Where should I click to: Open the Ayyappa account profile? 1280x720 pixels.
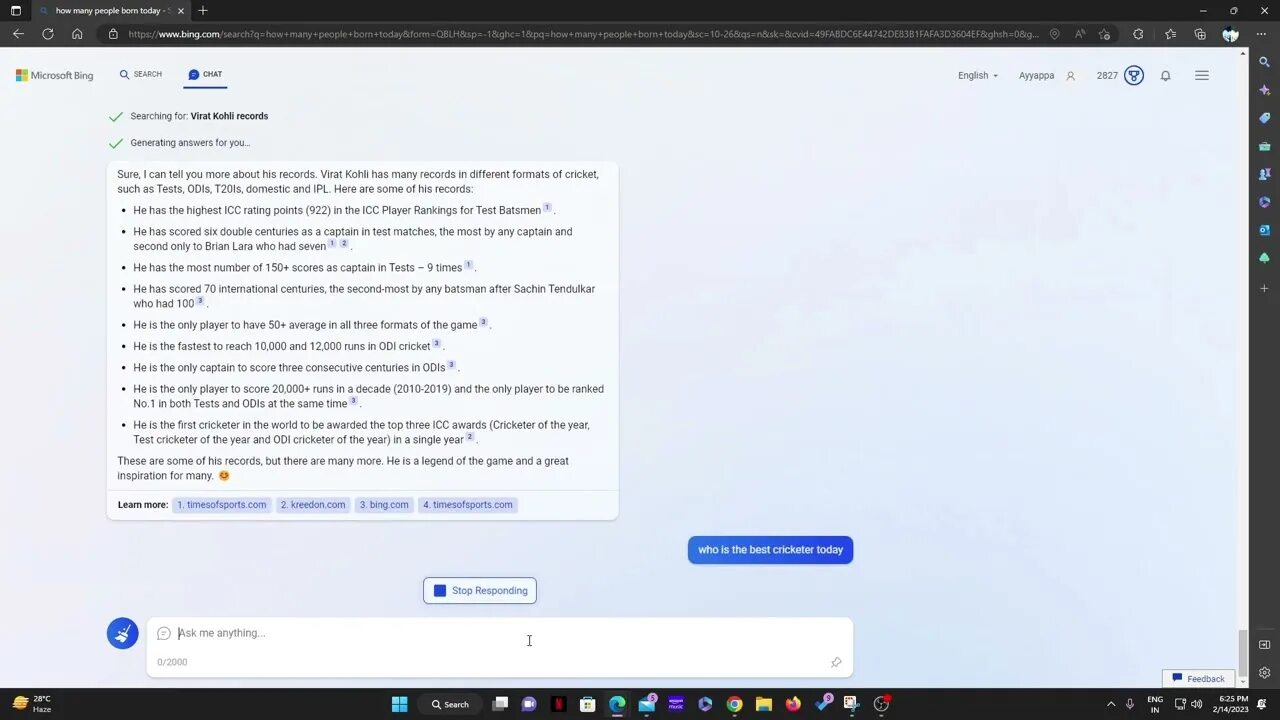pyautogui.click(x=1047, y=76)
